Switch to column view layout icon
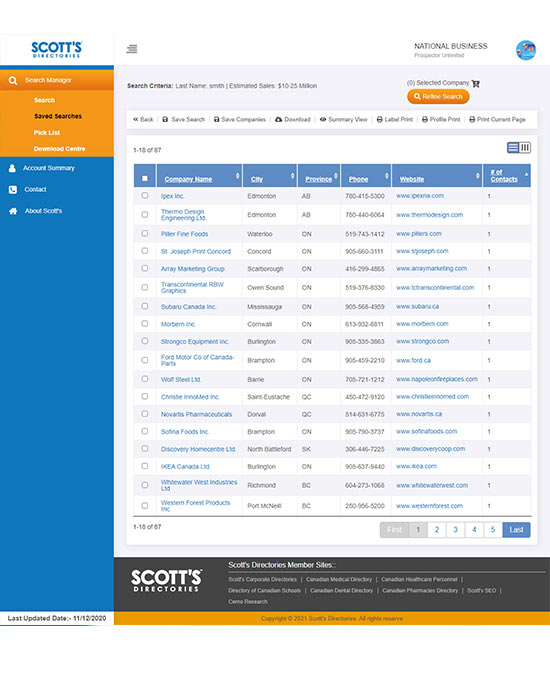Image resolution: width=550 pixels, height=676 pixels. coord(525,147)
